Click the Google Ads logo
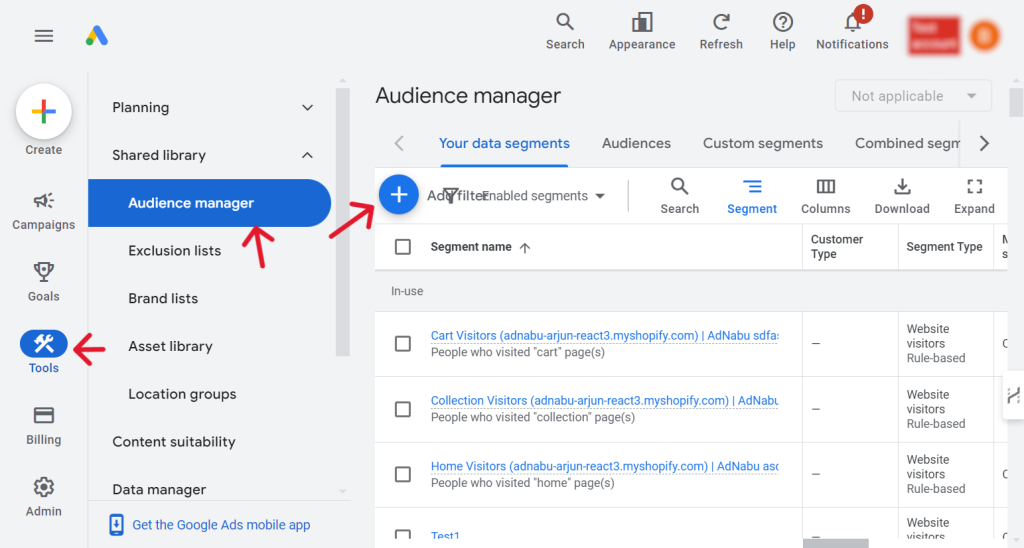This screenshot has width=1024, height=548. tap(97, 35)
